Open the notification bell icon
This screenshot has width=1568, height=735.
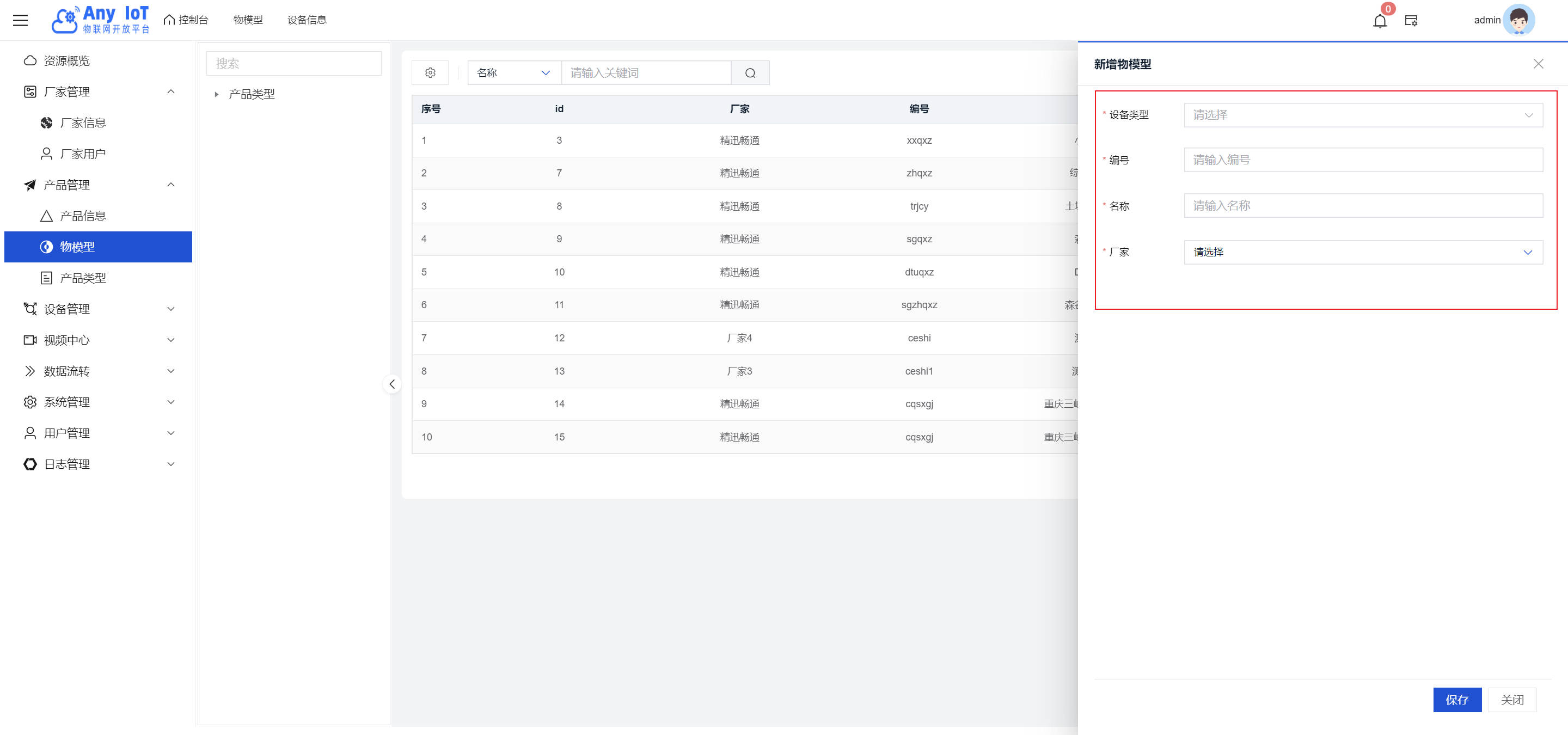1379,21
